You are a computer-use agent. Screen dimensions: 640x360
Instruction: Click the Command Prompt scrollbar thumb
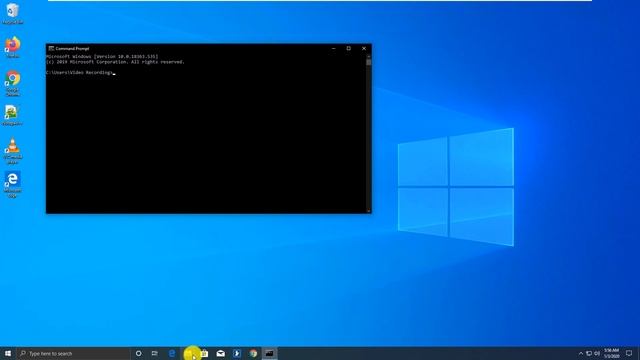[x=369, y=62]
